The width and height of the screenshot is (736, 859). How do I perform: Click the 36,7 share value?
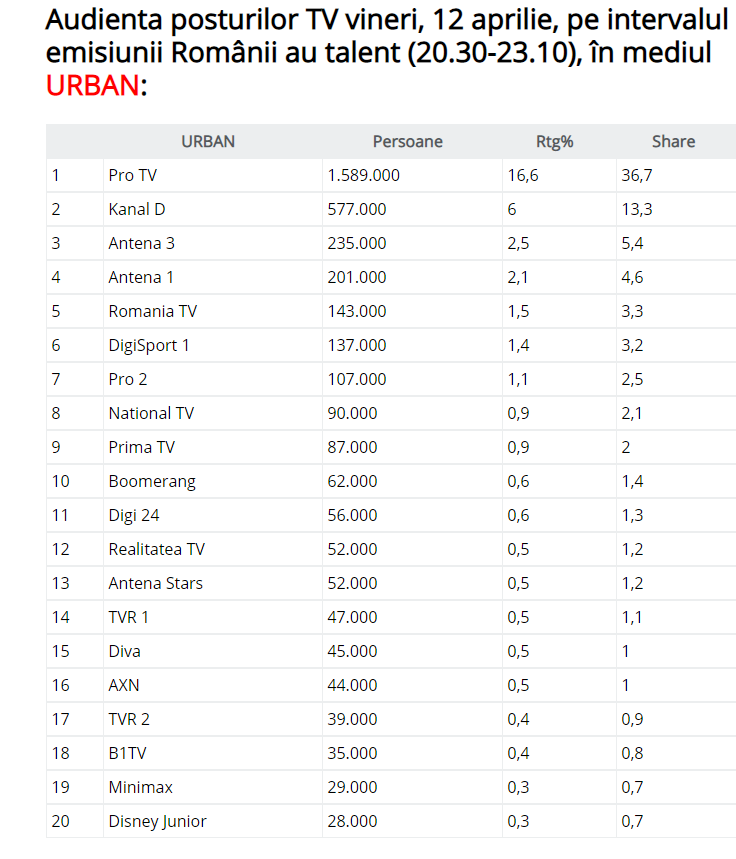click(637, 175)
